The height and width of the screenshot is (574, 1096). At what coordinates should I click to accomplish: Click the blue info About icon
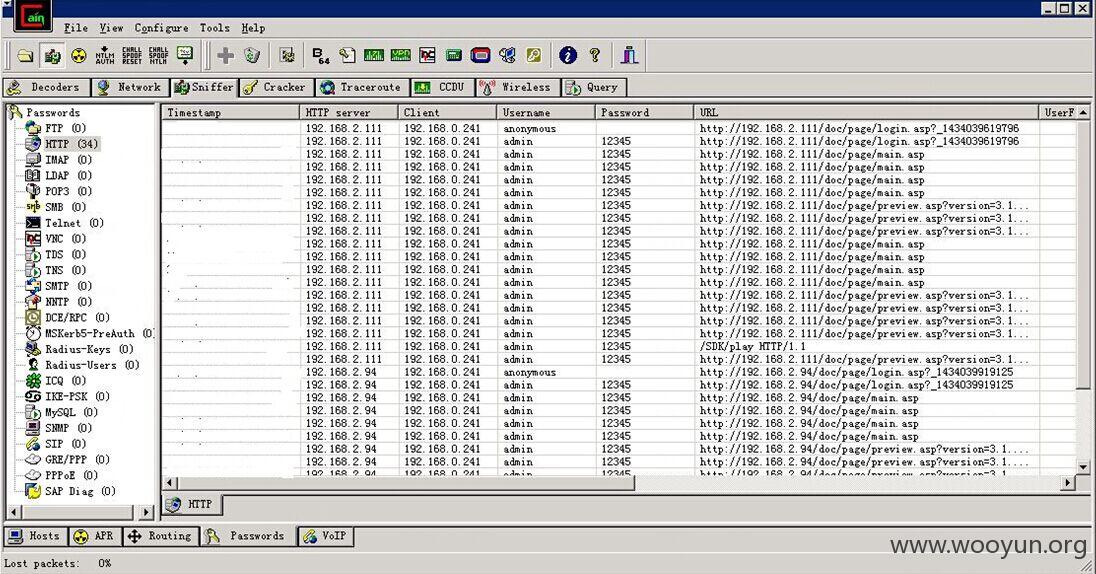[568, 55]
